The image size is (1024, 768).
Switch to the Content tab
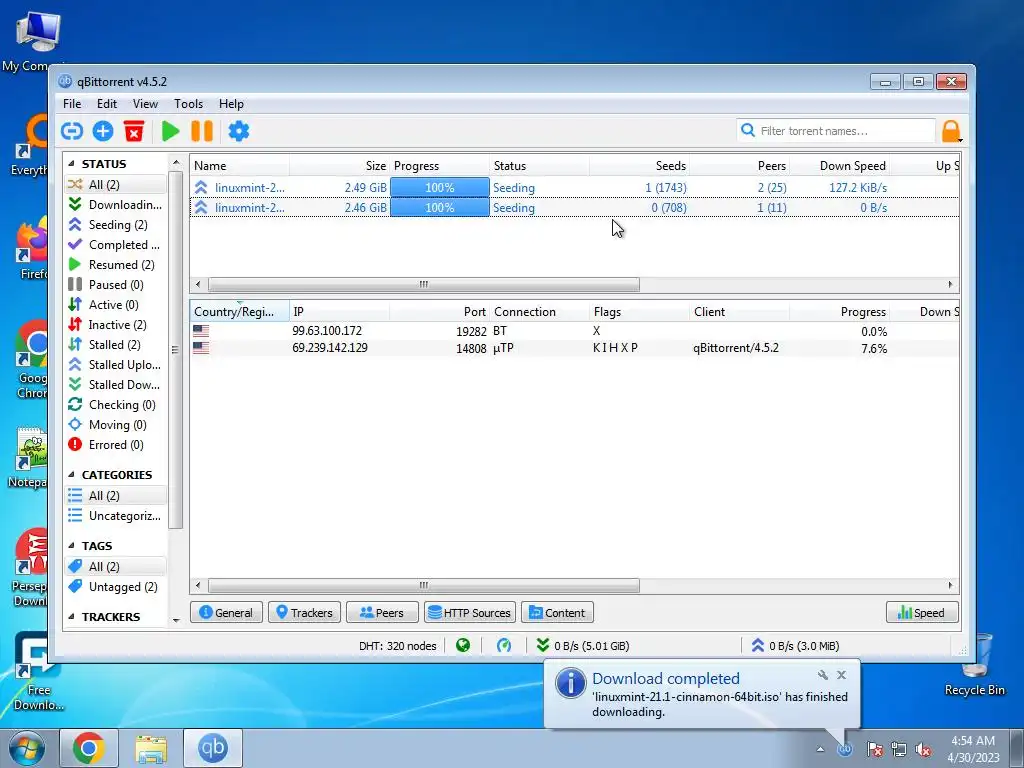[x=557, y=613]
